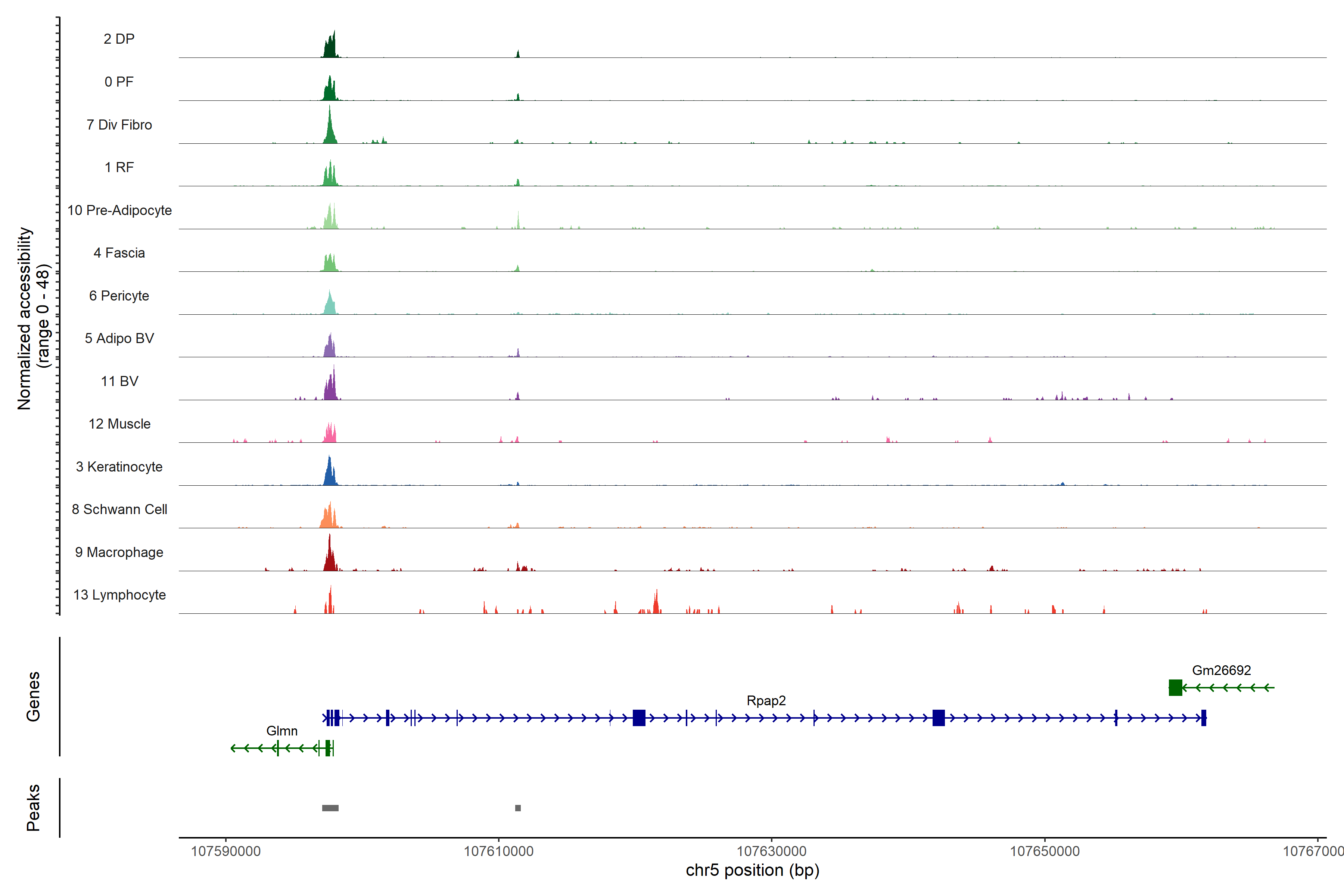This screenshot has width=1344, height=896.
Task: Click the Gm26692 green exon box
Action: (1175, 687)
